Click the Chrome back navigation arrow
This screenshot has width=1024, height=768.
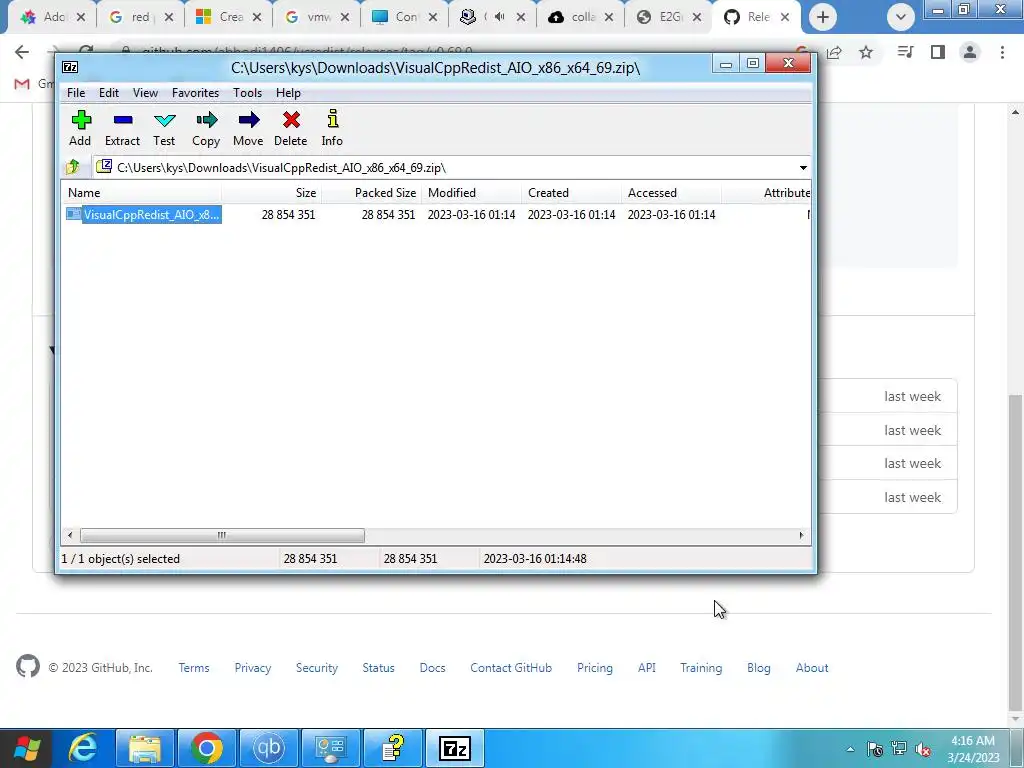(x=22, y=52)
